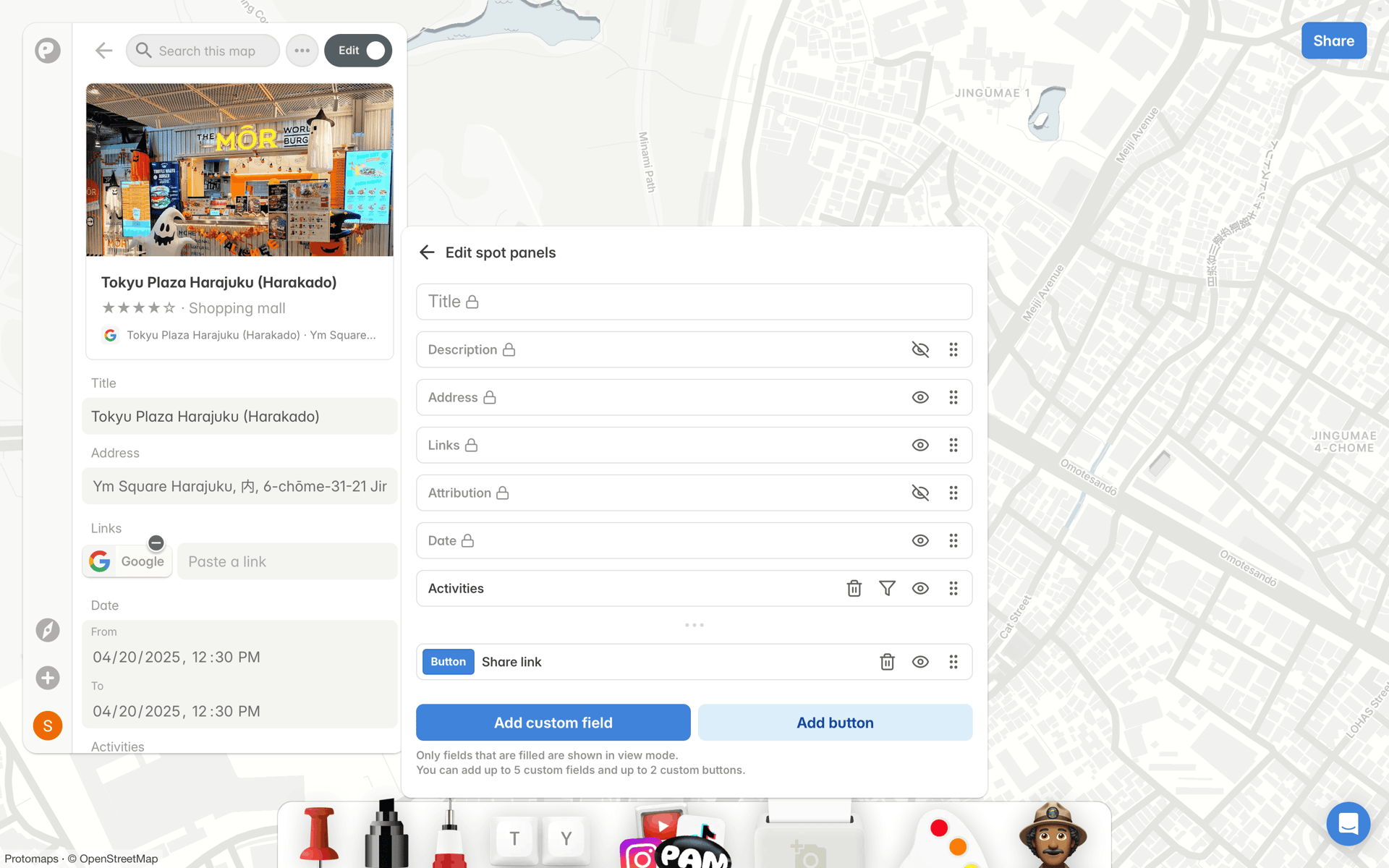
Task: Grab the Share link row drag handle
Action: point(953,662)
